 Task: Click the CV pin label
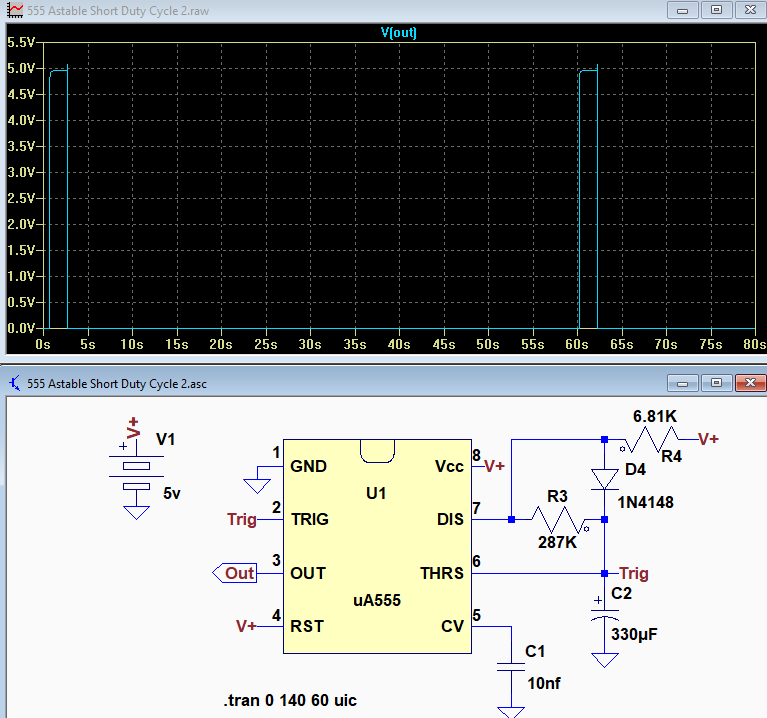click(452, 626)
